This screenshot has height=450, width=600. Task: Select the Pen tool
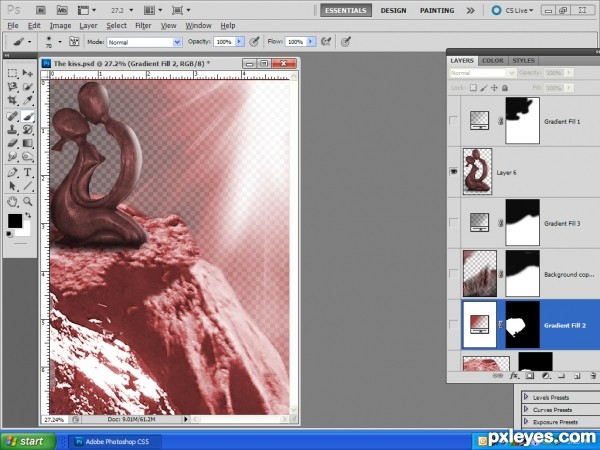point(12,172)
